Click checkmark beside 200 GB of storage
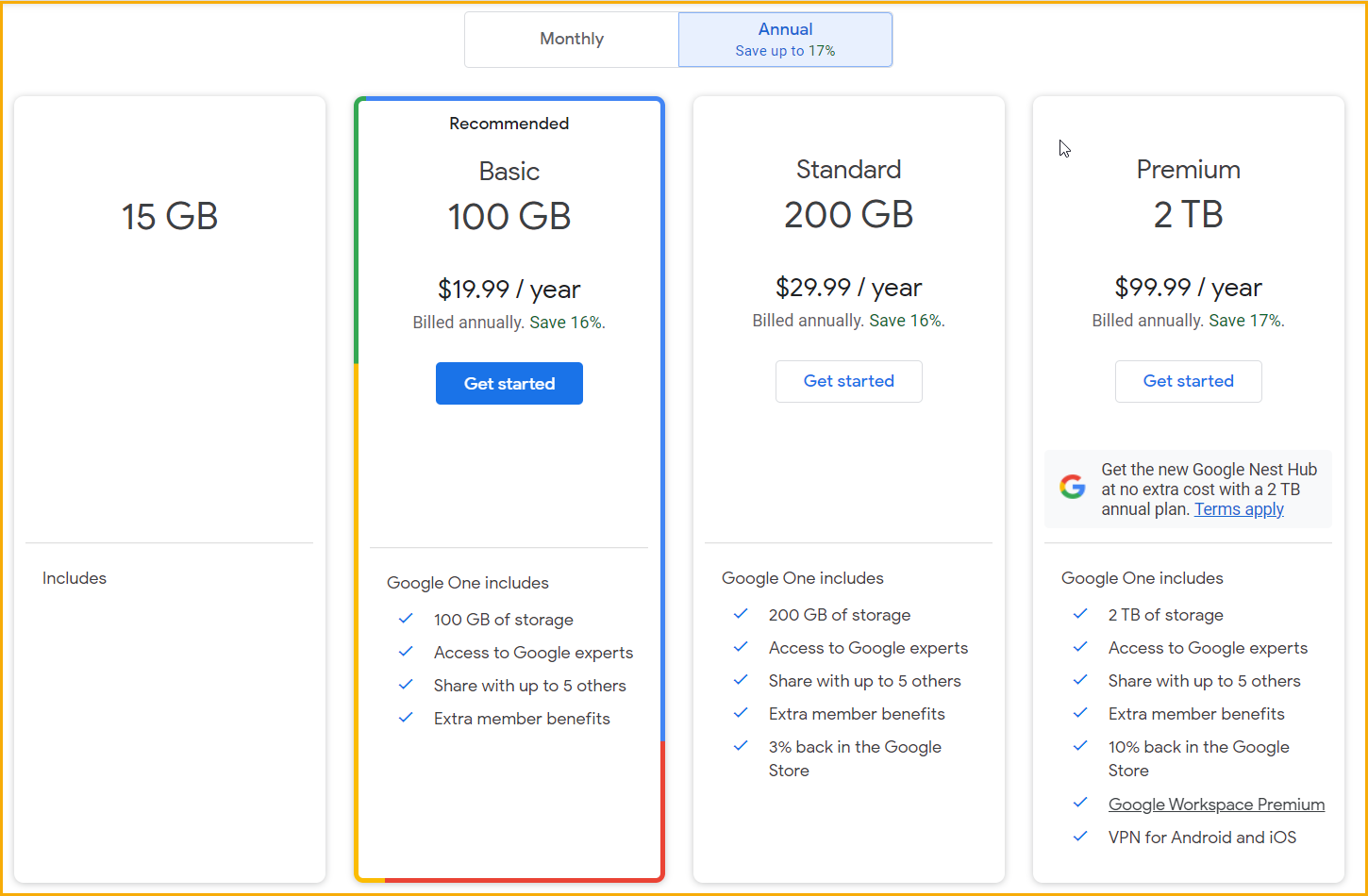This screenshot has width=1368, height=896. point(741,614)
